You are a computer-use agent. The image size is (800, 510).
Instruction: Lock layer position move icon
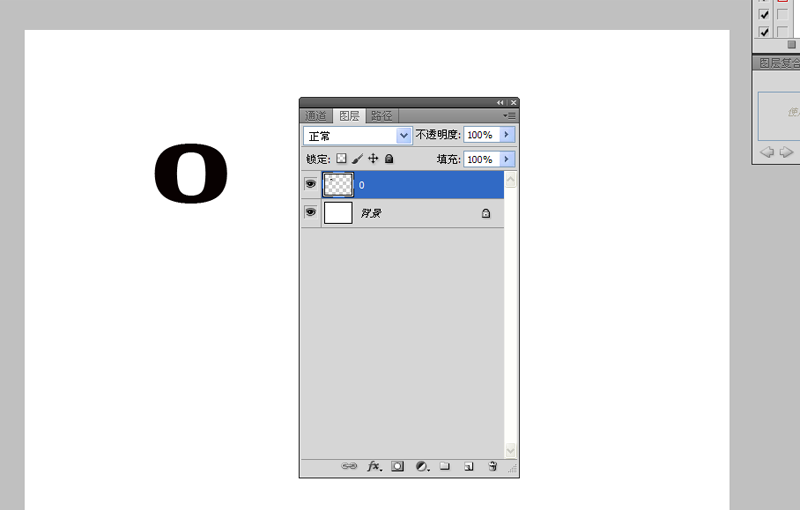(x=373, y=159)
